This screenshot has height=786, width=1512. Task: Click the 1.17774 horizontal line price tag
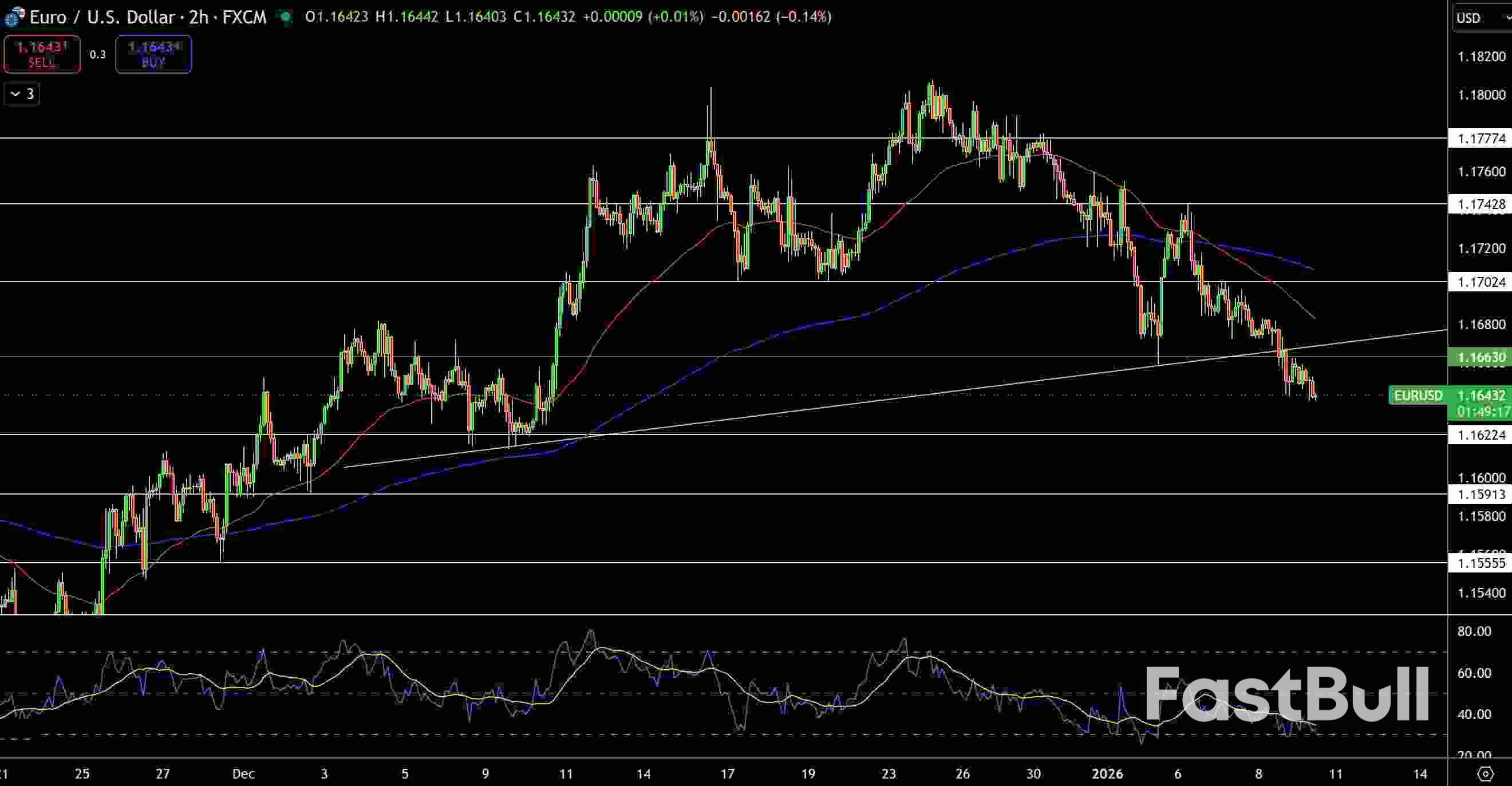point(1482,139)
